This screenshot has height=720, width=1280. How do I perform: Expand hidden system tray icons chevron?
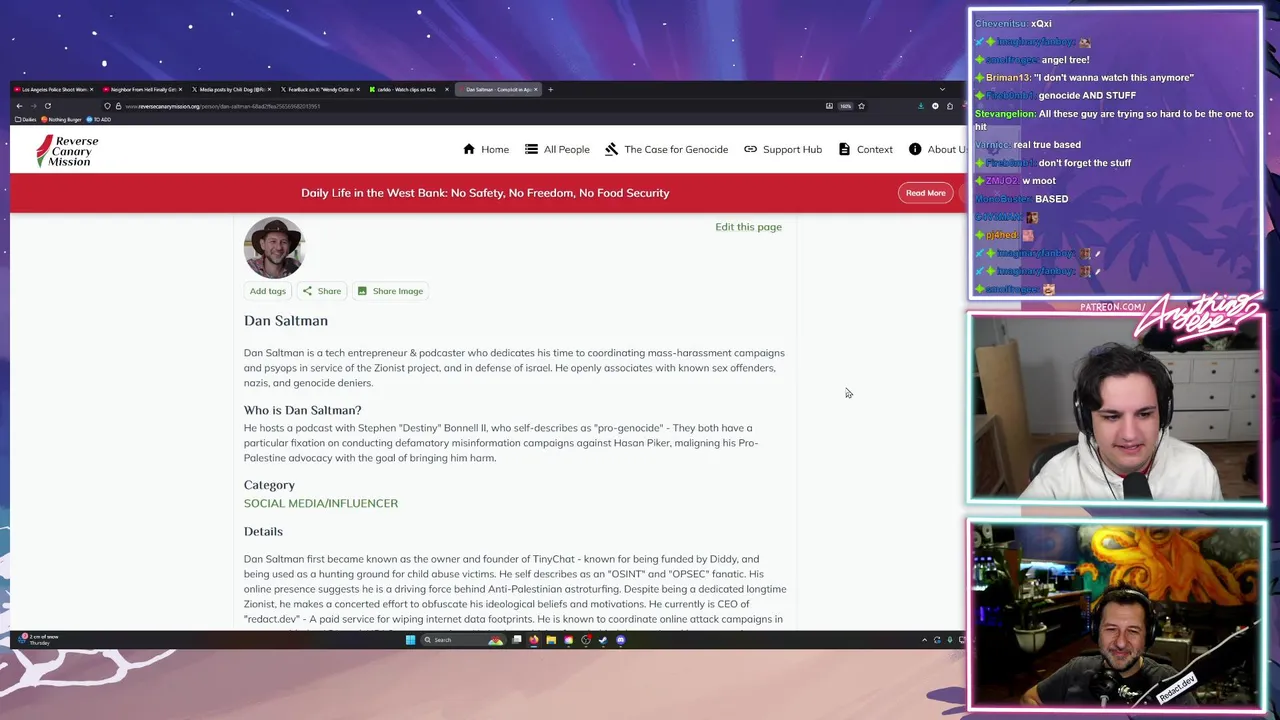tap(924, 640)
